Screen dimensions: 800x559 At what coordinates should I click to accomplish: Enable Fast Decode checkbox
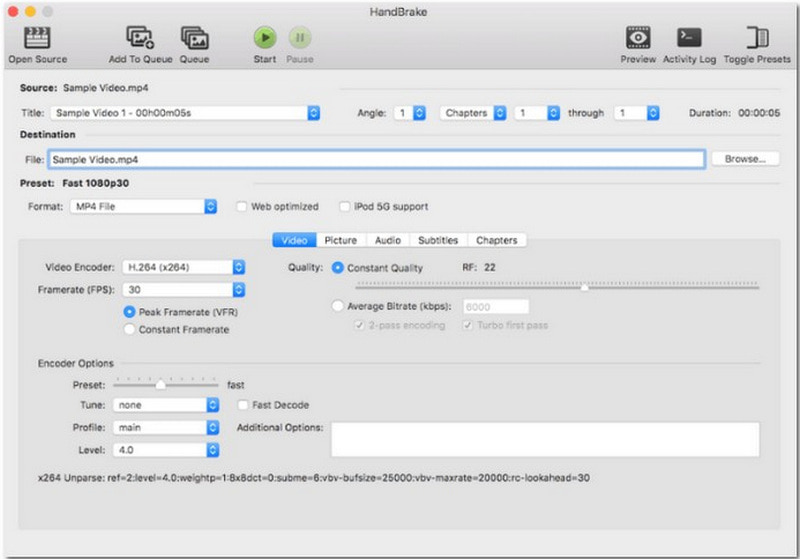tap(243, 405)
